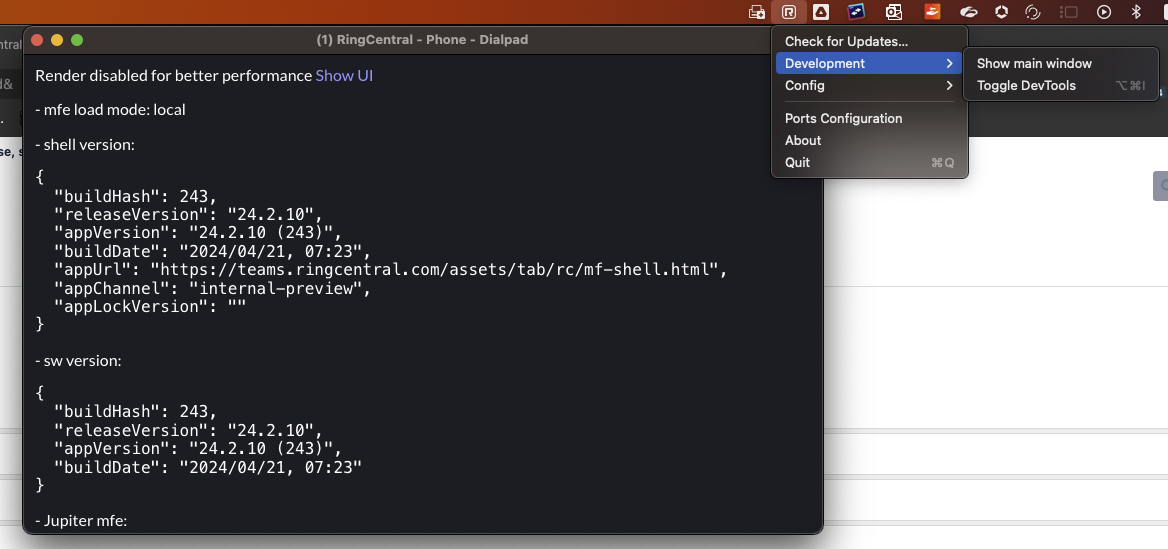Click the play circle menu bar icon
Viewport: 1168px width, 549px height.
click(1104, 12)
